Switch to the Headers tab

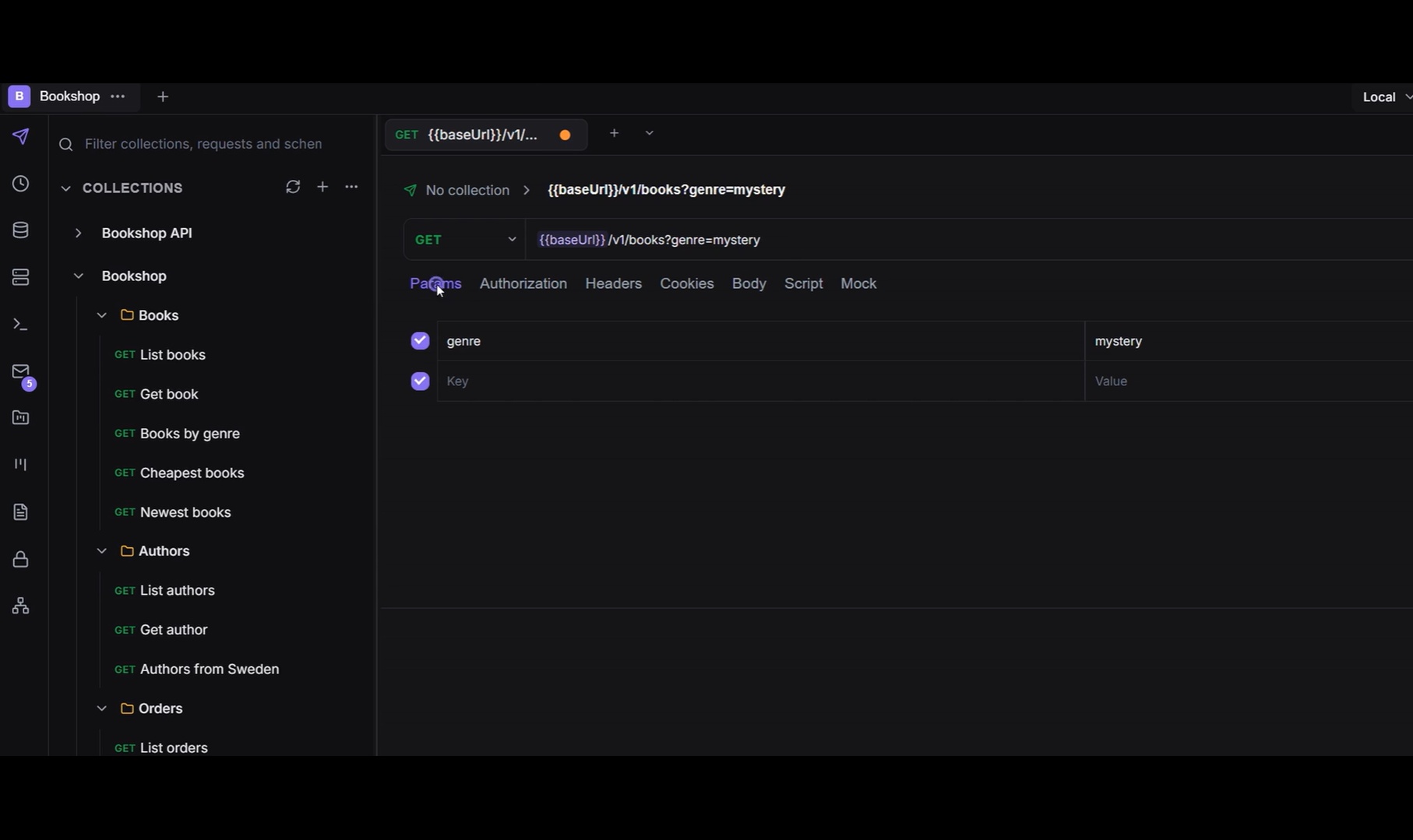(614, 283)
